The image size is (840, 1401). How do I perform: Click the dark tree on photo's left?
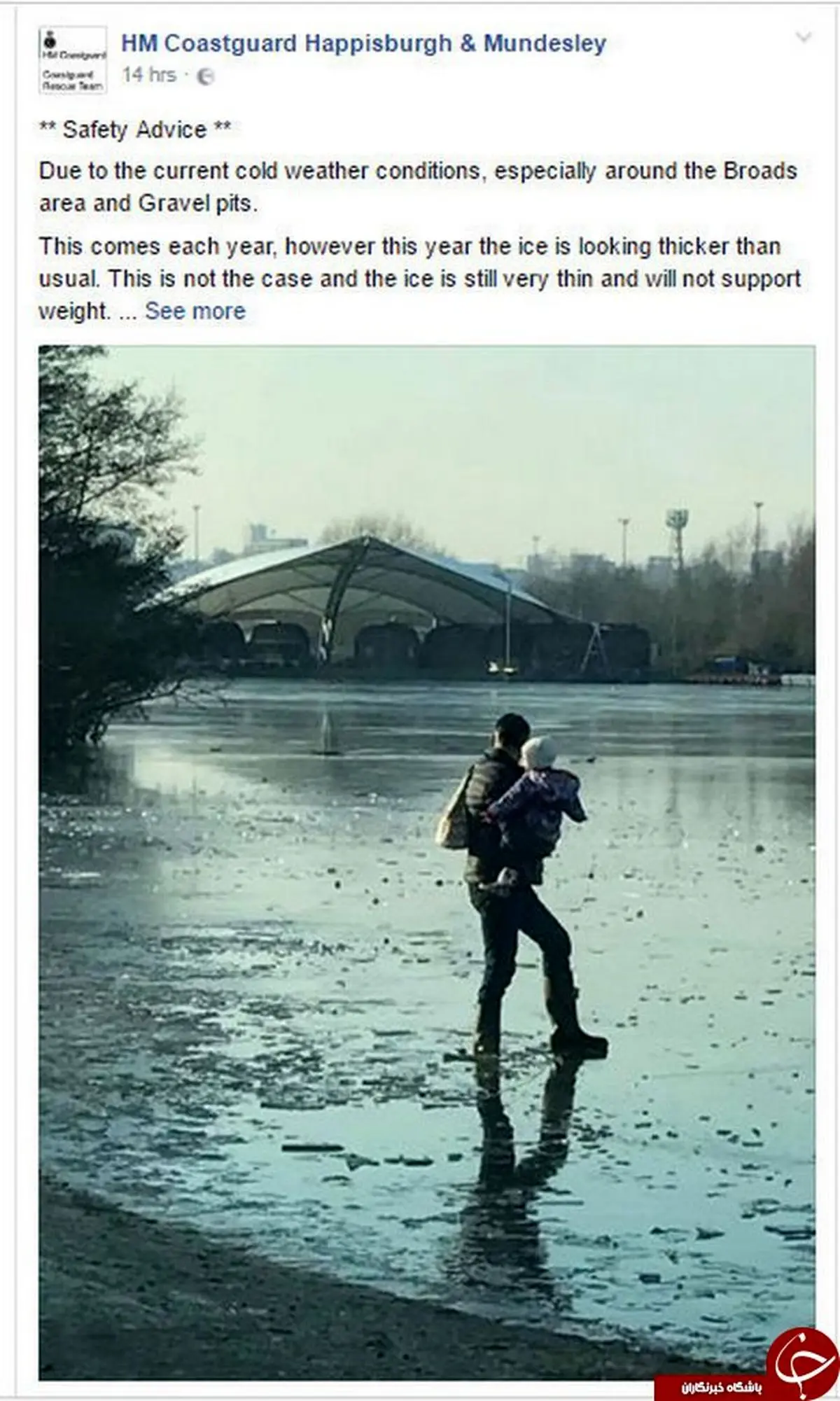[x=91, y=560]
